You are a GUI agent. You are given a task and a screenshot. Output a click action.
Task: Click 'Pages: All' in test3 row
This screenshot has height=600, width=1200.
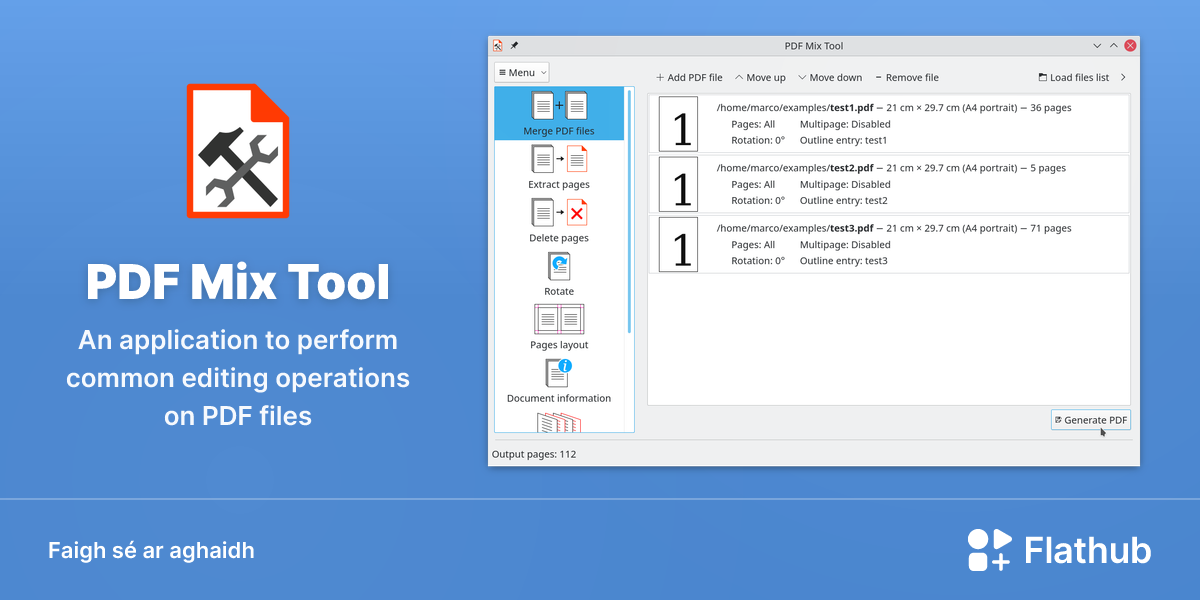pos(753,244)
